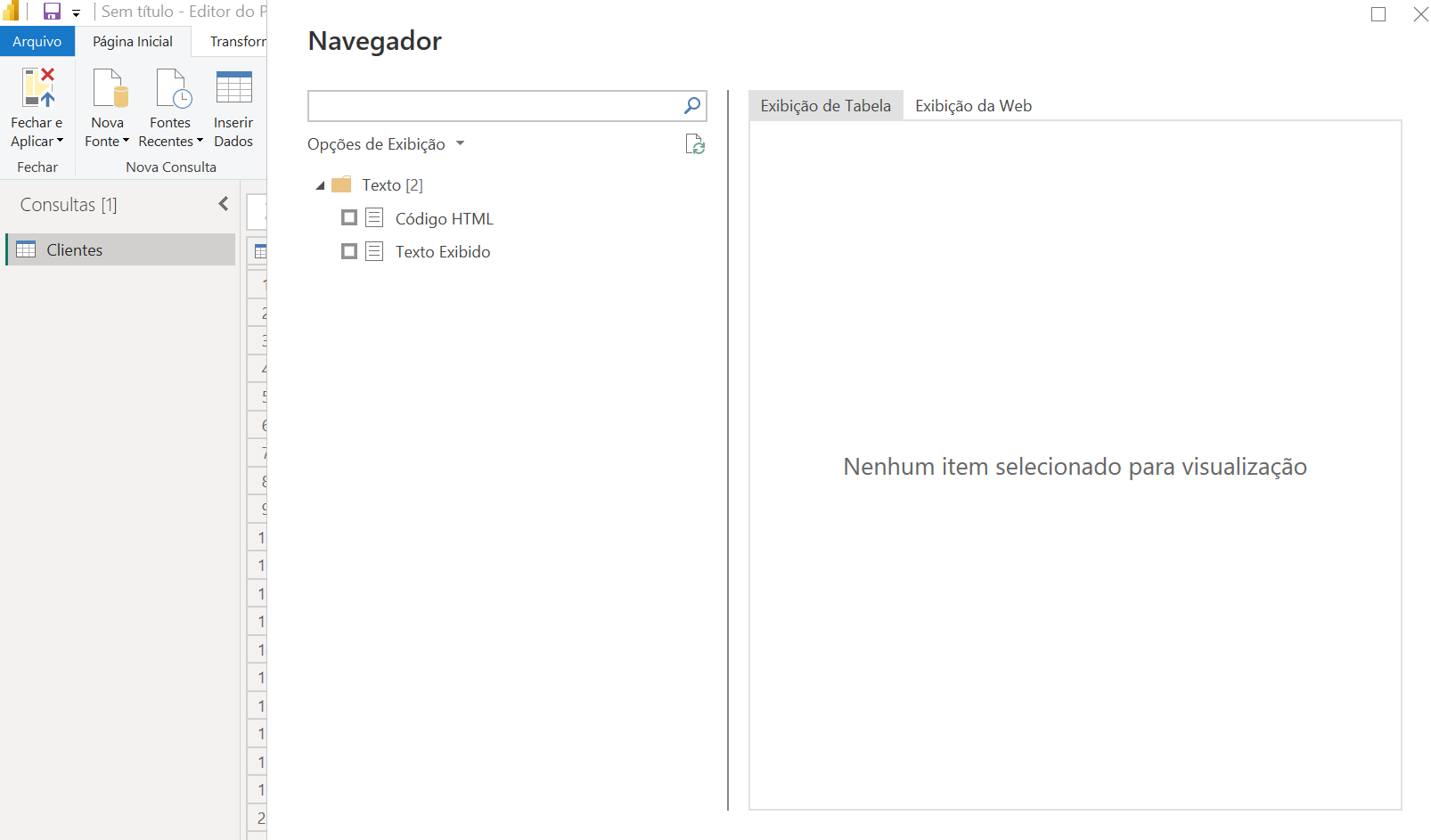Open the Fontes Recentes dropdown arrow
The width and height of the screenshot is (1431, 840).
200,141
